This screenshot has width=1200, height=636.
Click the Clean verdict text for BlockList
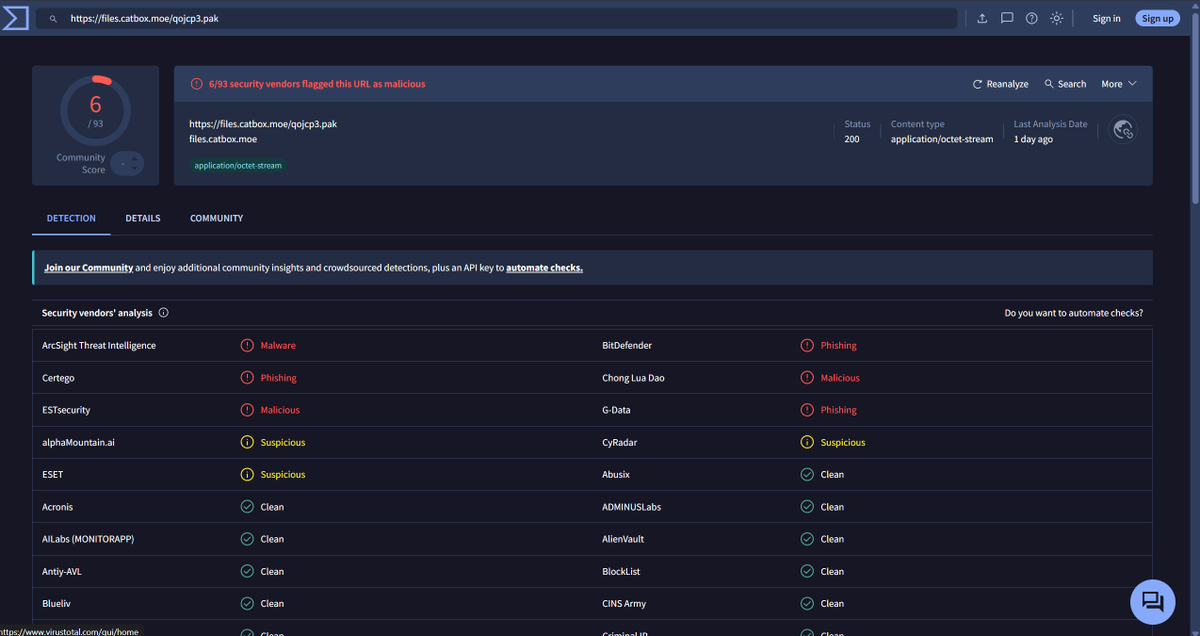[x=832, y=572]
